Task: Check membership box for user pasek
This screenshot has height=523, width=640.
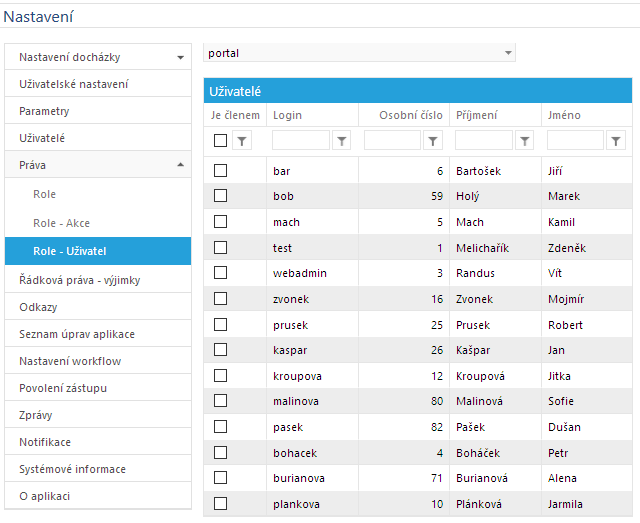Action: [x=220, y=427]
